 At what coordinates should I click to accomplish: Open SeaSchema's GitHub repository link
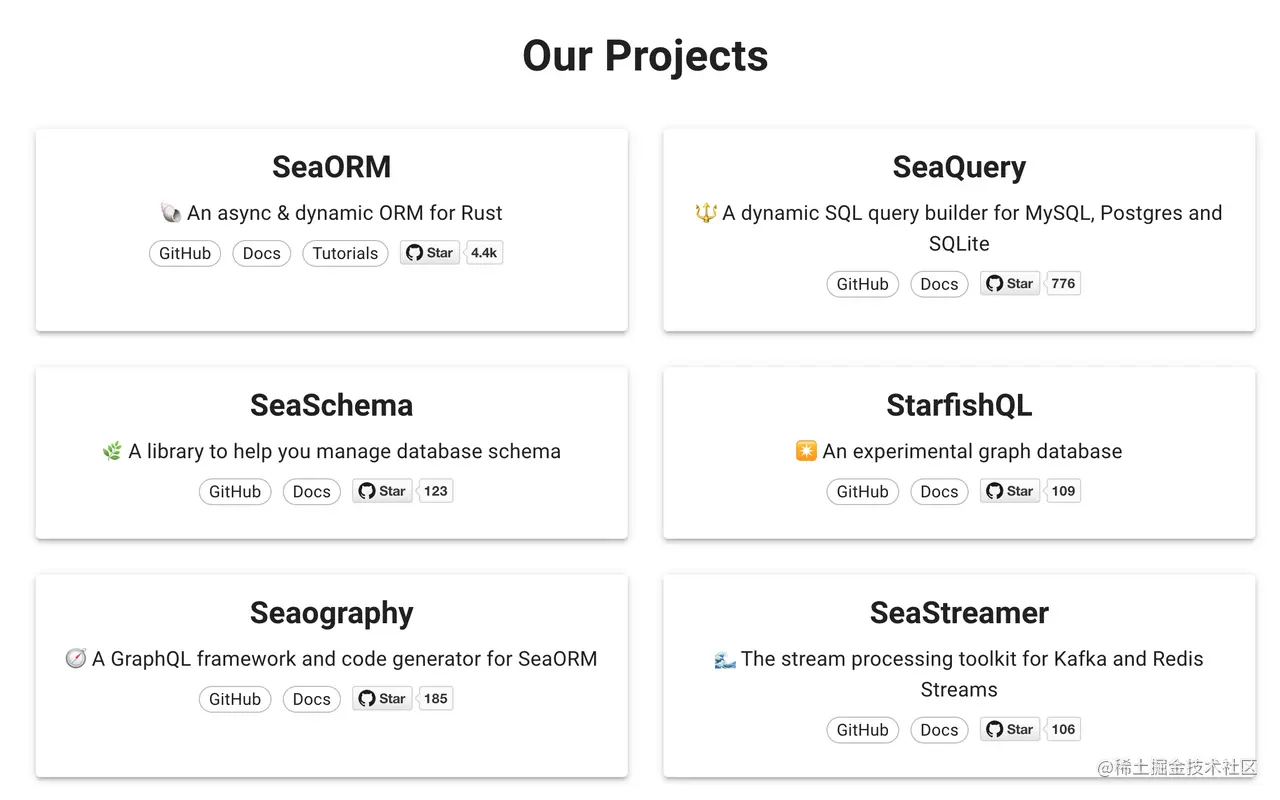pyautogui.click(x=235, y=492)
